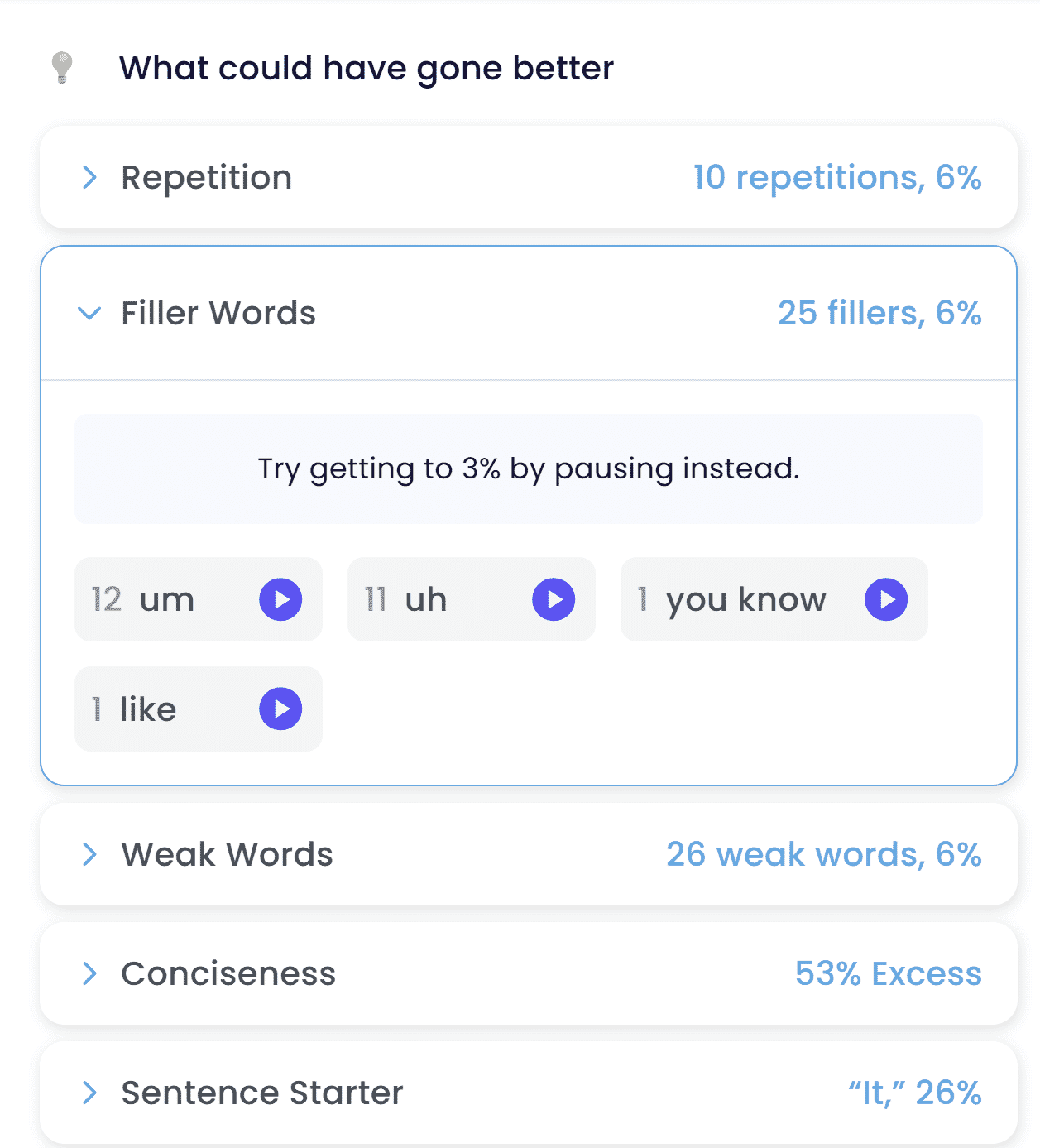Viewport: 1040px width, 1148px height.
Task: Select the "12 um" filler chip
Action: coord(165,600)
